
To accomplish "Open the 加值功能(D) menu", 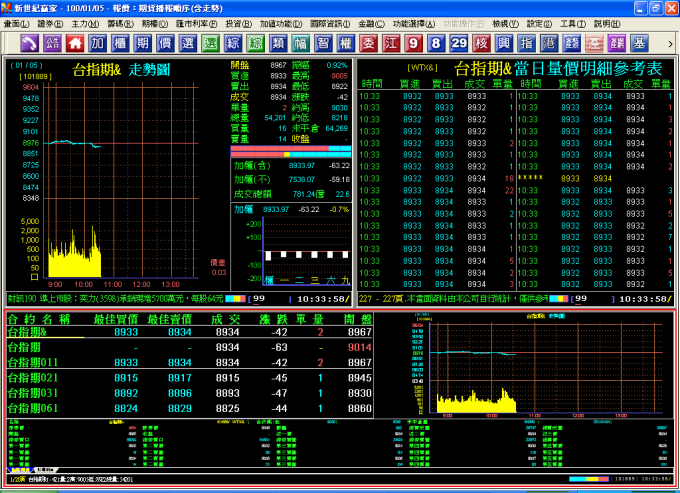I will tap(281, 24).
